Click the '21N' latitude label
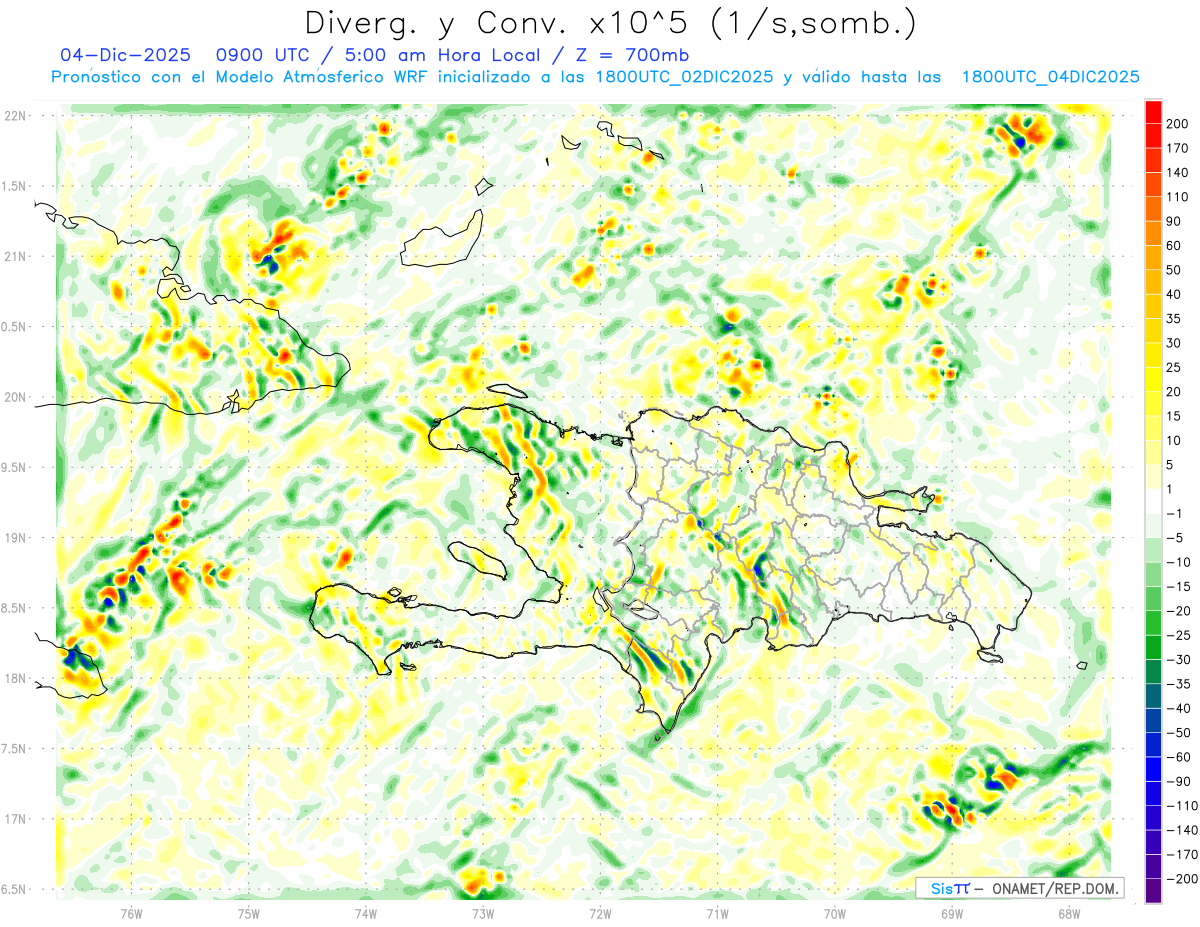The width and height of the screenshot is (1200, 927). point(15,256)
